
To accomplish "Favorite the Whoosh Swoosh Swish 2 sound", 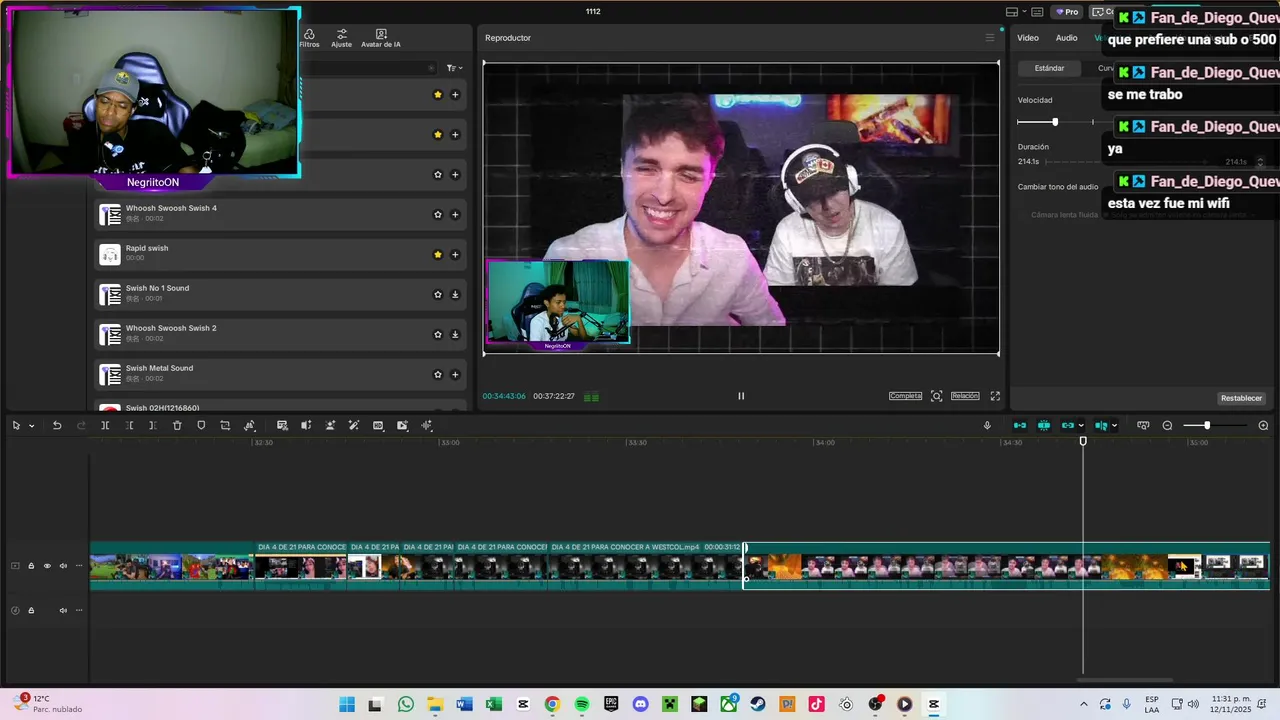I will (x=437, y=334).
